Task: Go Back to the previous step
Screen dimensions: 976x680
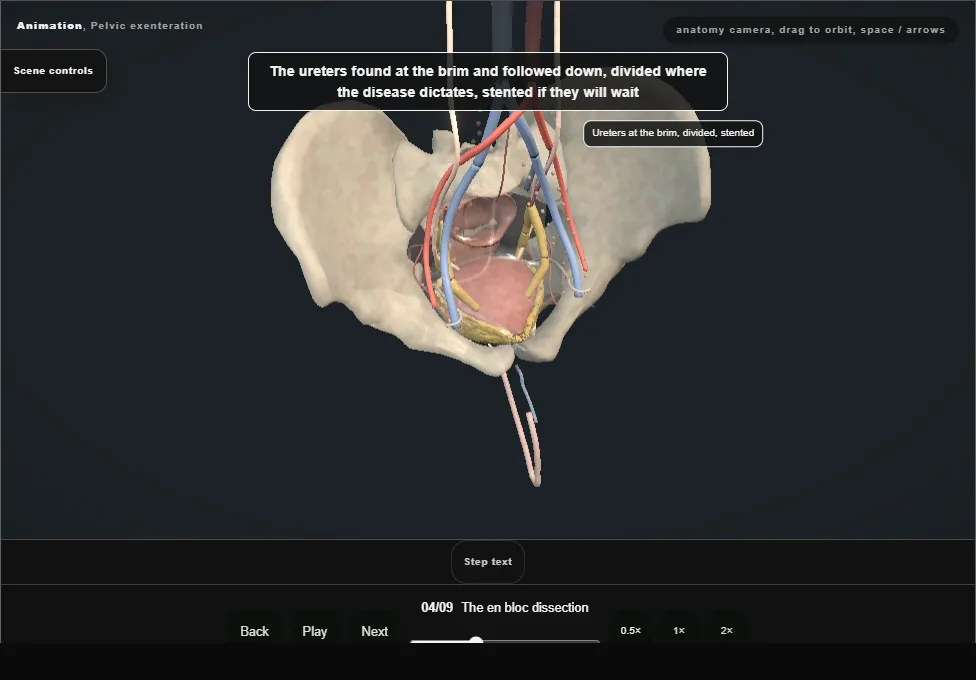Action: (x=255, y=631)
